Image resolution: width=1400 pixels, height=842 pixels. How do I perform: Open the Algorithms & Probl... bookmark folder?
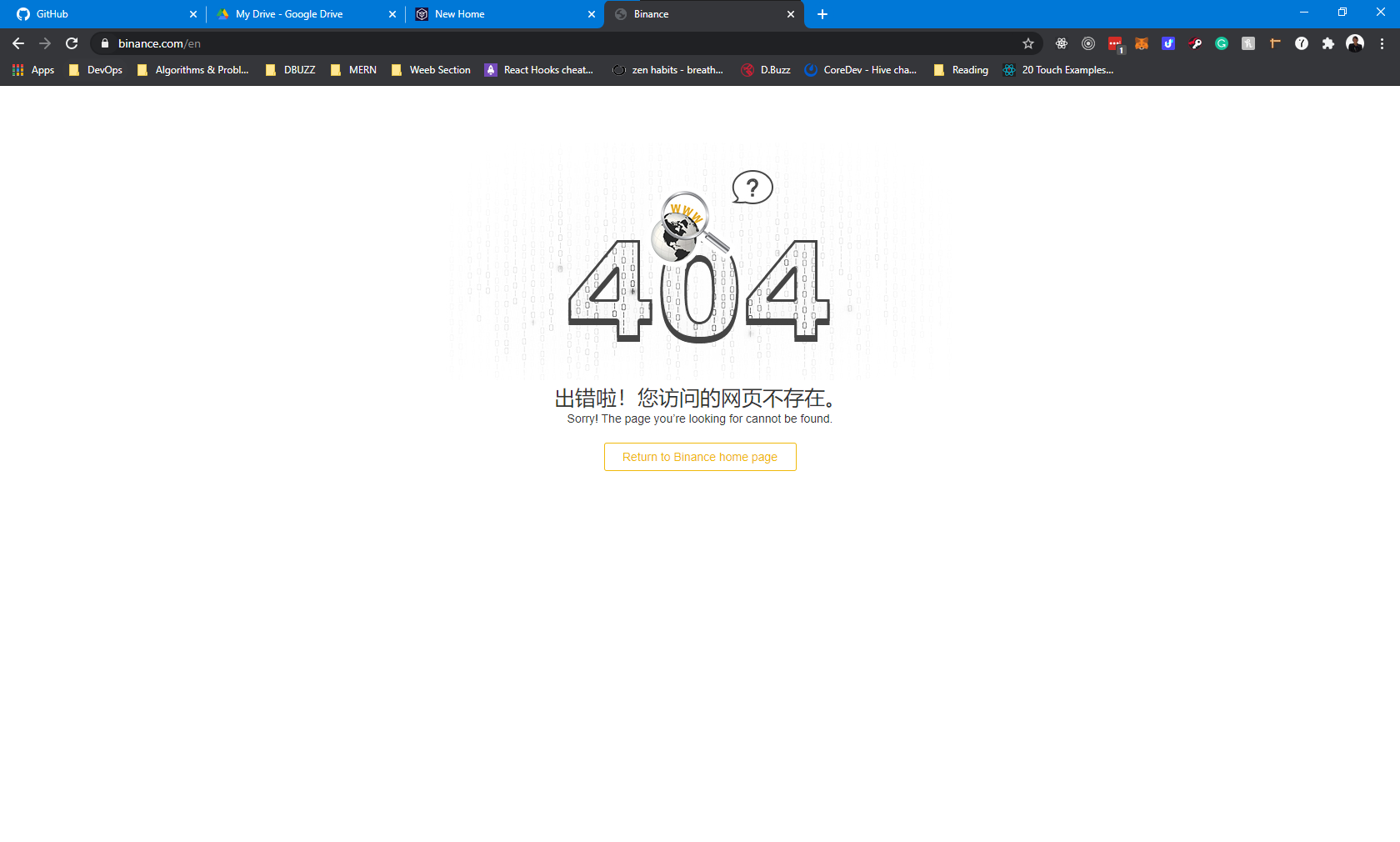point(193,70)
